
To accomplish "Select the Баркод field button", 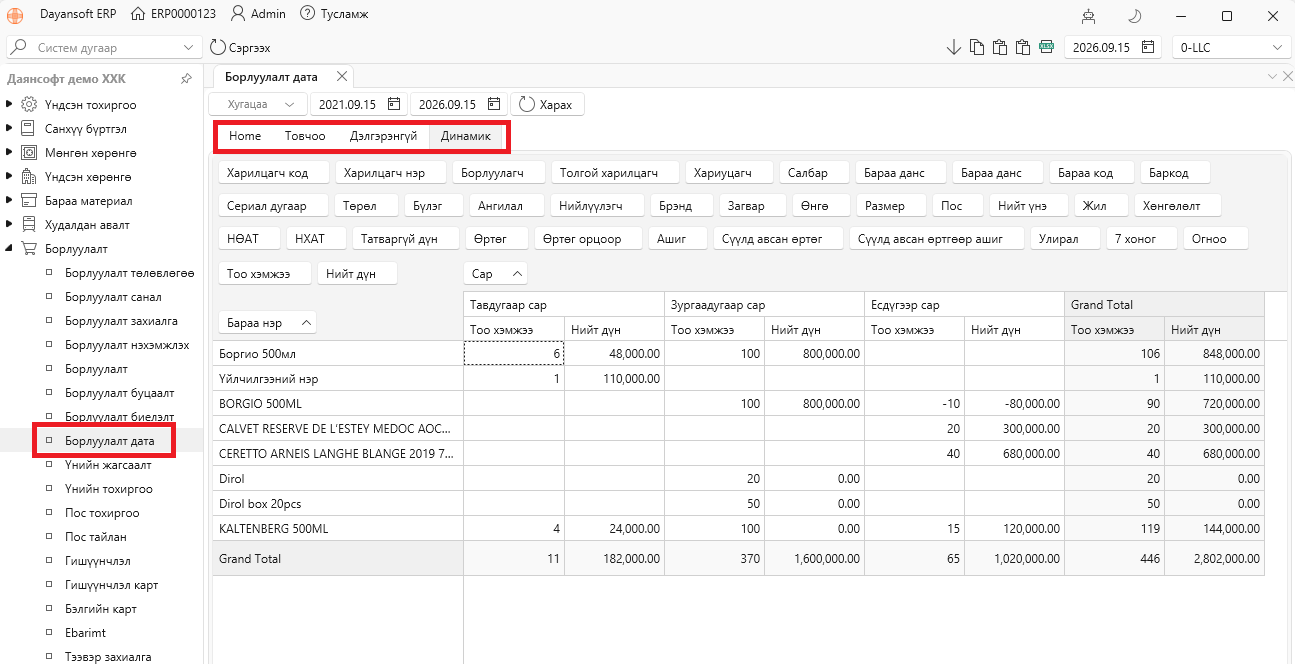I will (1175, 173).
